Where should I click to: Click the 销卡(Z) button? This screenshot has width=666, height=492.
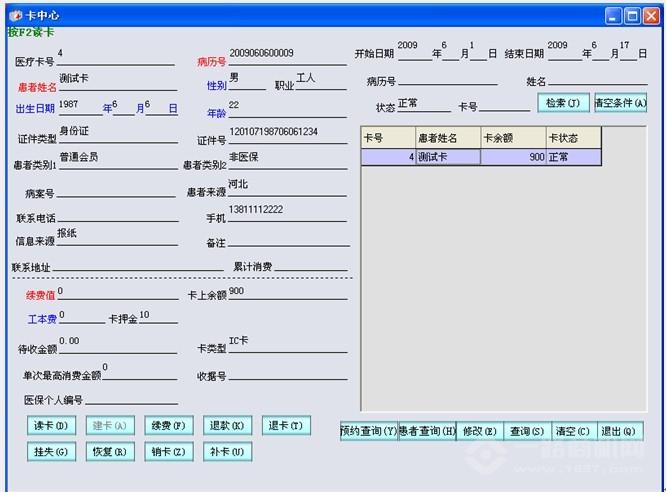pyautogui.click(x=168, y=452)
